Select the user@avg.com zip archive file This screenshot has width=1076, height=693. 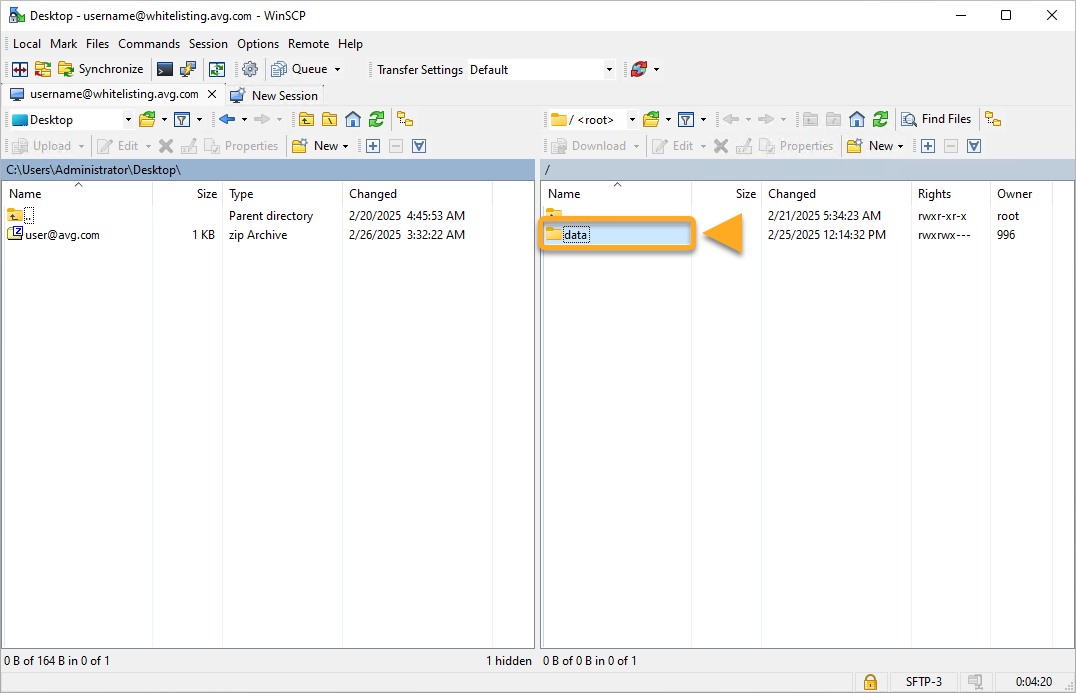[x=62, y=235]
